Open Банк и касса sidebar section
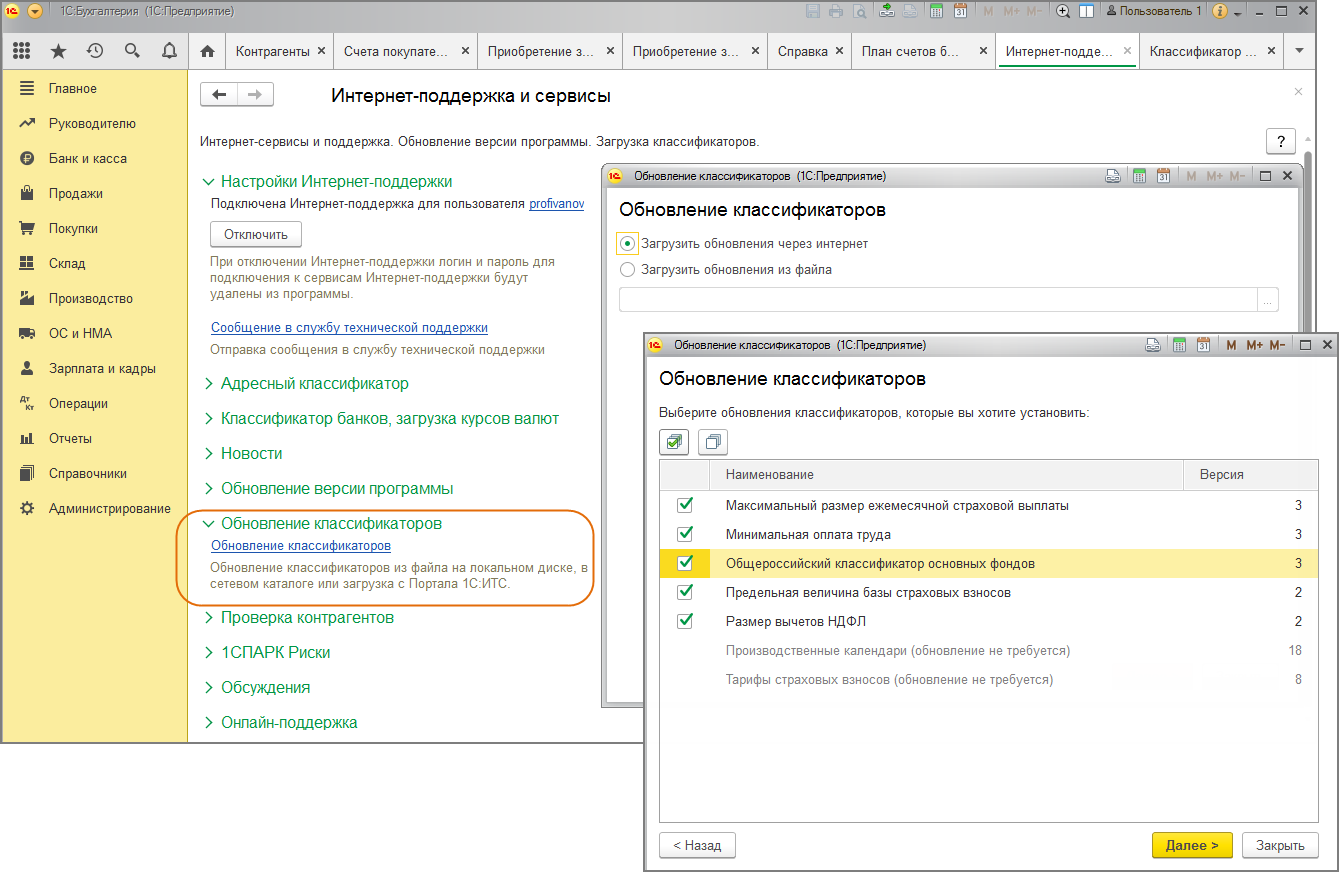Image resolution: width=1341 pixels, height=873 pixels. (87, 159)
